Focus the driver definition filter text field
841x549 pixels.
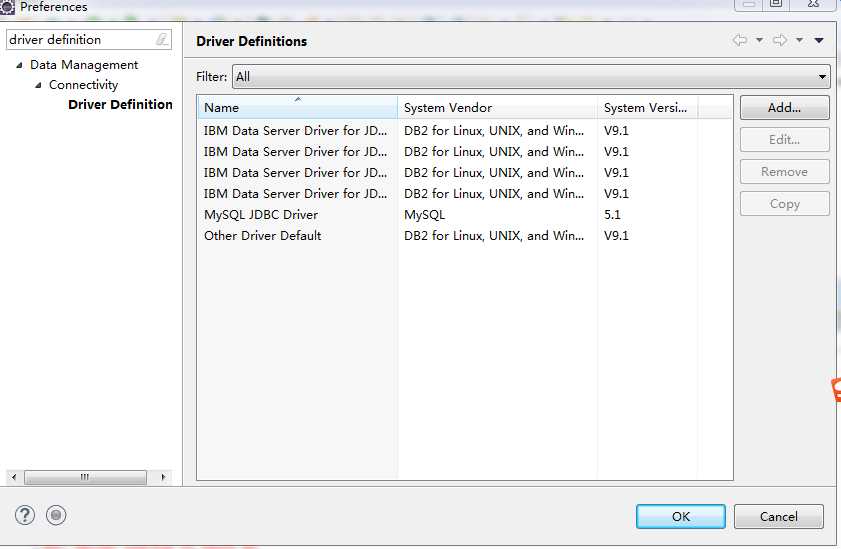click(82, 39)
